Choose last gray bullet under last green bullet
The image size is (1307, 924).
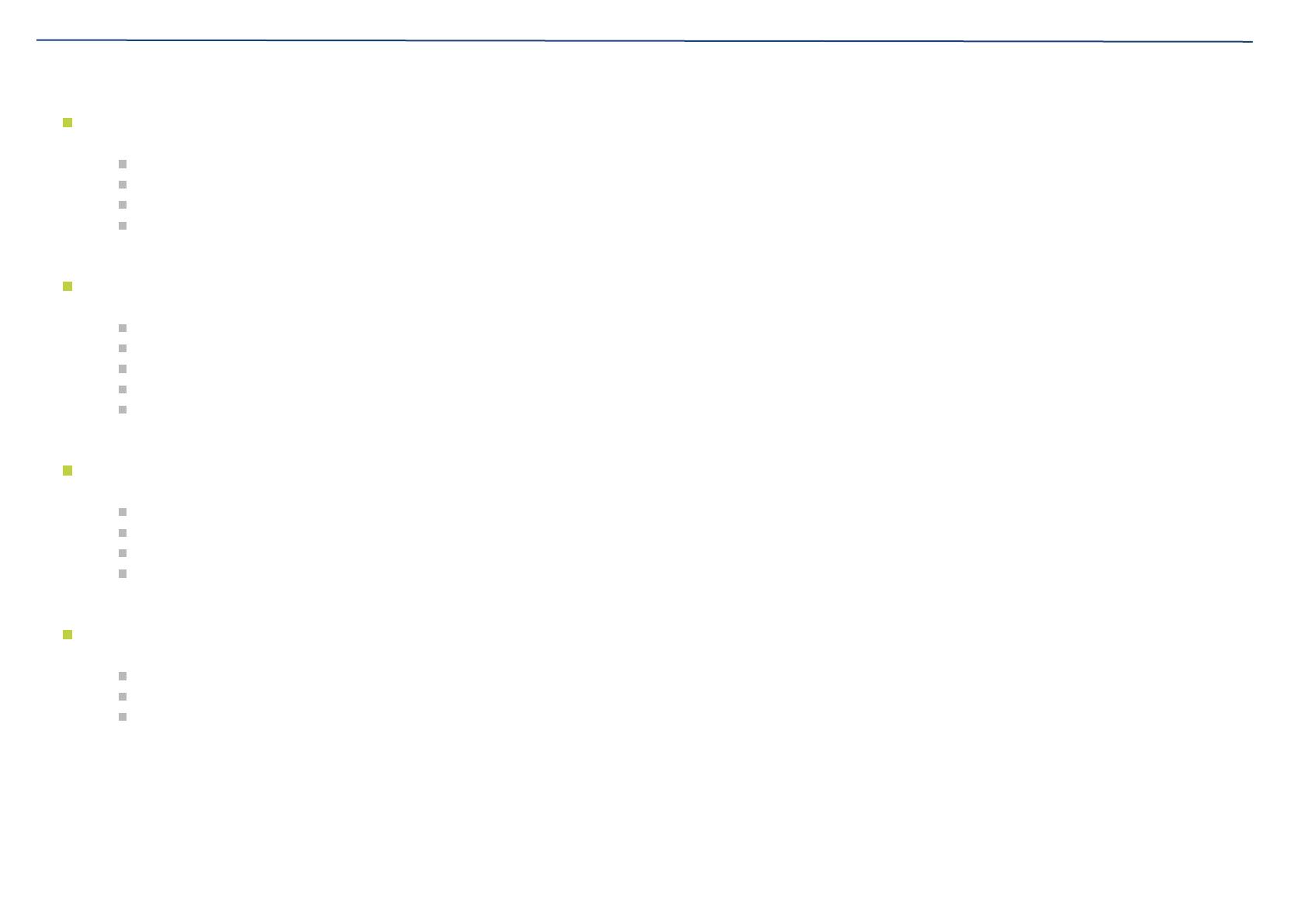[123, 717]
